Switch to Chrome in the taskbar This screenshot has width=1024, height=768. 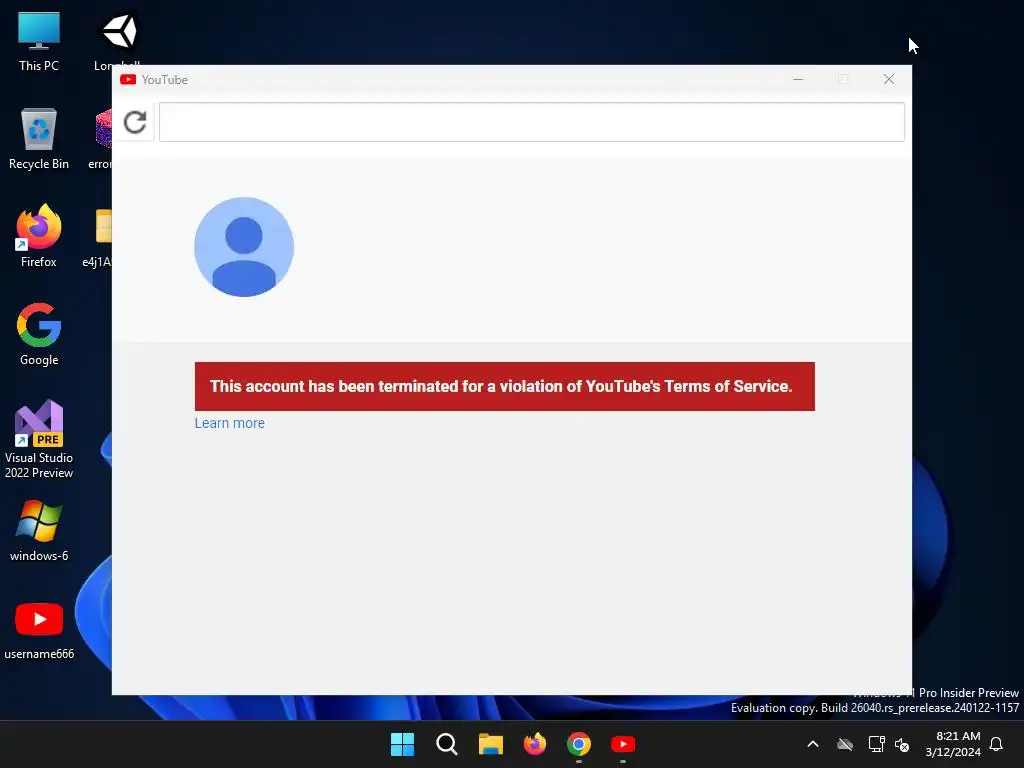[579, 744]
